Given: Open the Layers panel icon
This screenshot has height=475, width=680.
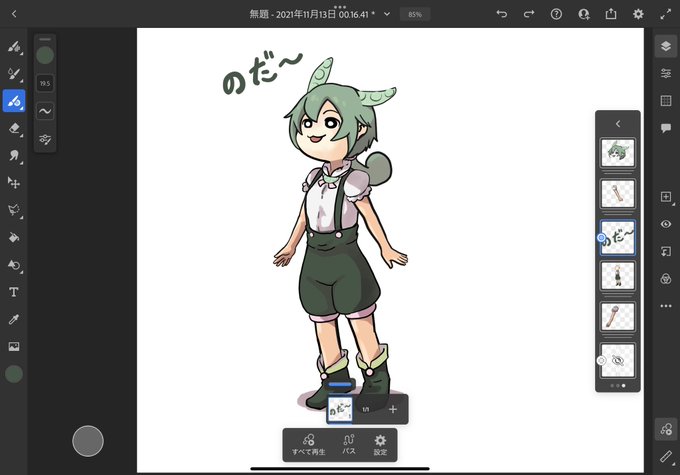Looking at the screenshot, I should (x=666, y=46).
